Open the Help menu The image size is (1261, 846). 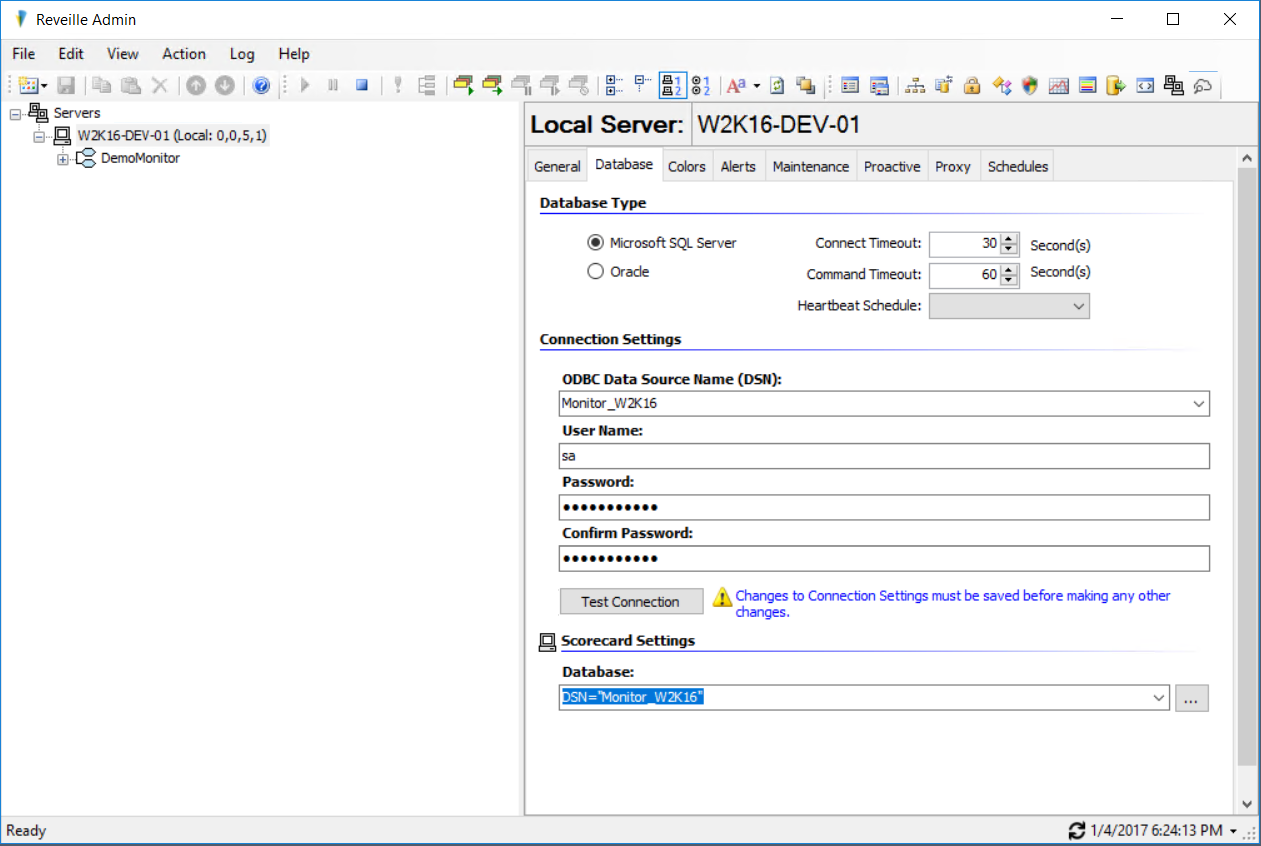tap(294, 54)
